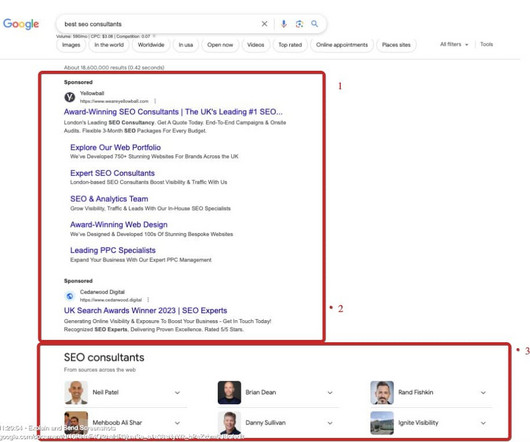Viewport: 530px width, 442px height.
Task: Clear the search box with X icon
Action: coord(264,24)
